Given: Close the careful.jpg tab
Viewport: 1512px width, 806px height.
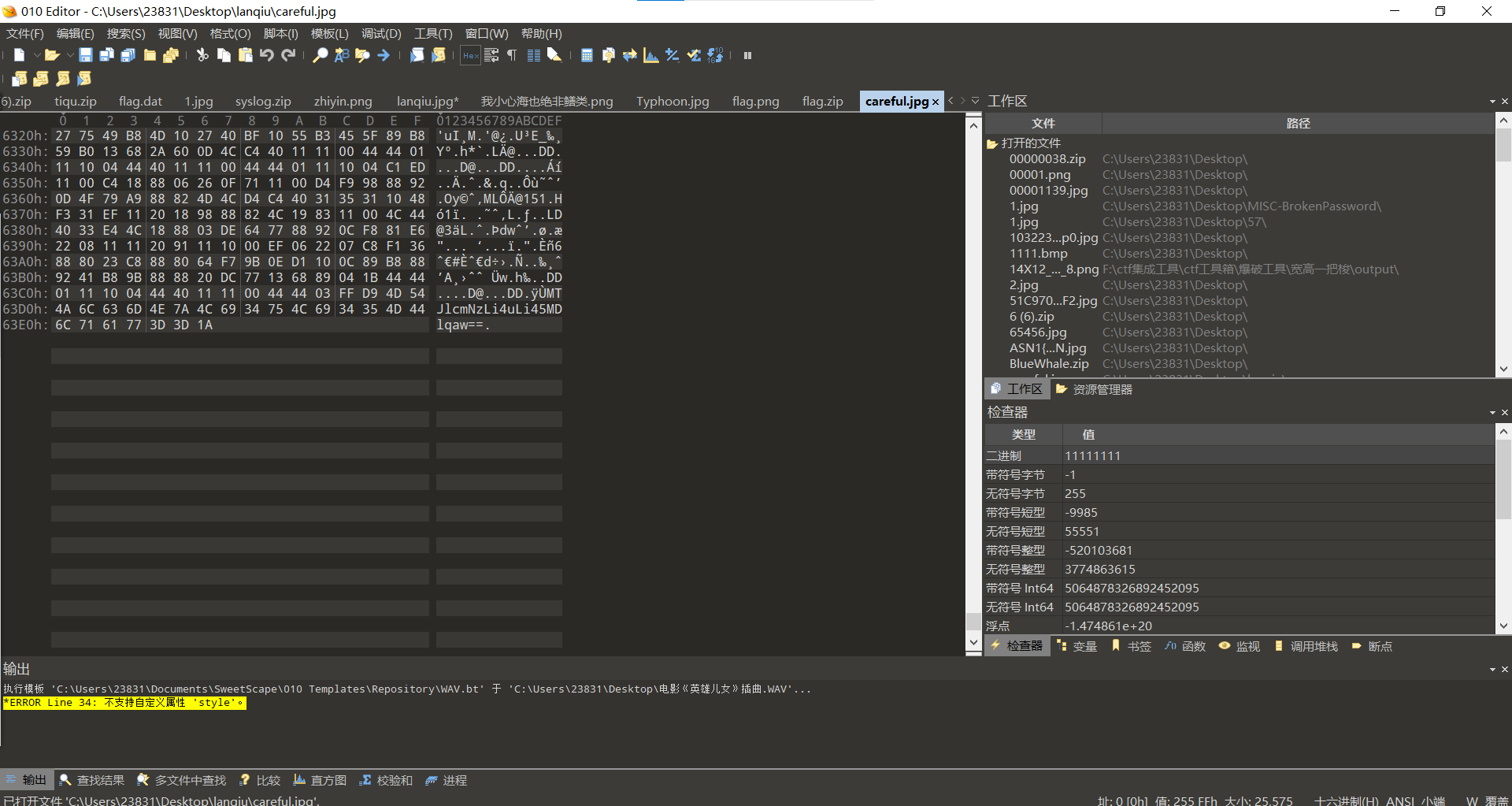Looking at the screenshot, I should (x=936, y=102).
